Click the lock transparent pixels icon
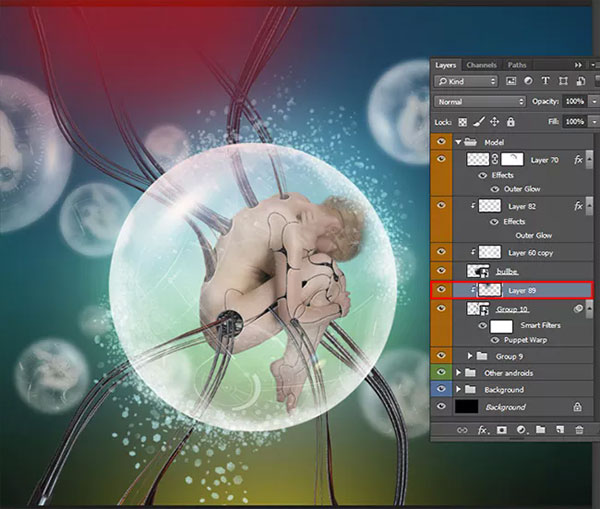The image size is (600, 509). click(463, 122)
